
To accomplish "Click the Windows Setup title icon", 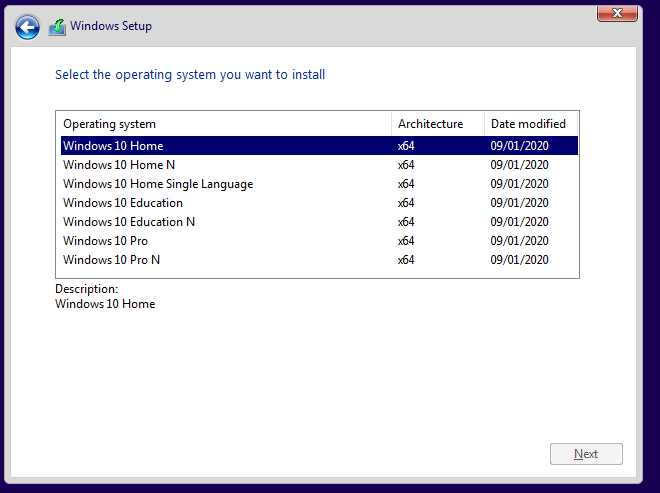I will click(57, 27).
